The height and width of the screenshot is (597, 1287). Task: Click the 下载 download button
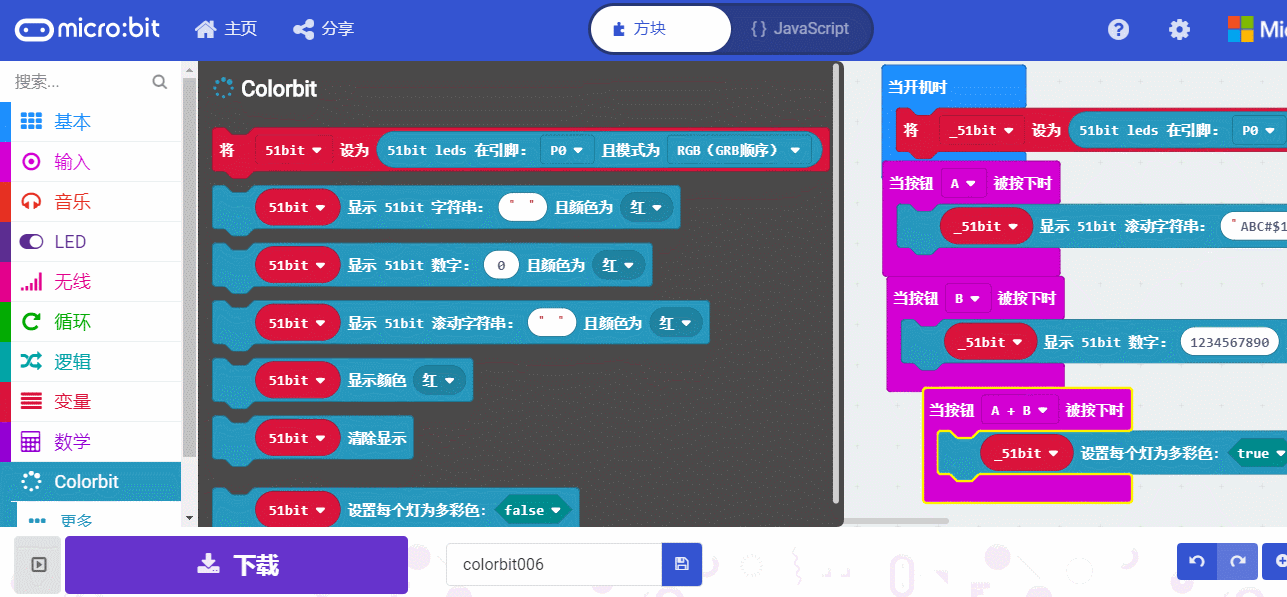(x=236, y=564)
